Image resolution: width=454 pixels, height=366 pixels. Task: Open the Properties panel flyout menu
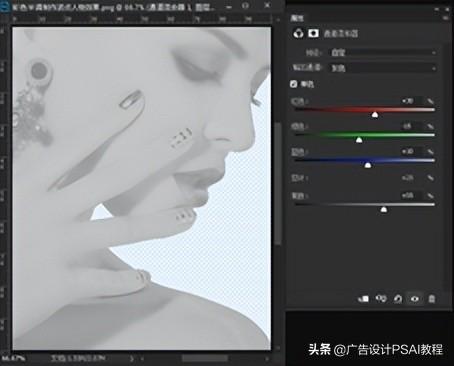pyautogui.click(x=446, y=18)
